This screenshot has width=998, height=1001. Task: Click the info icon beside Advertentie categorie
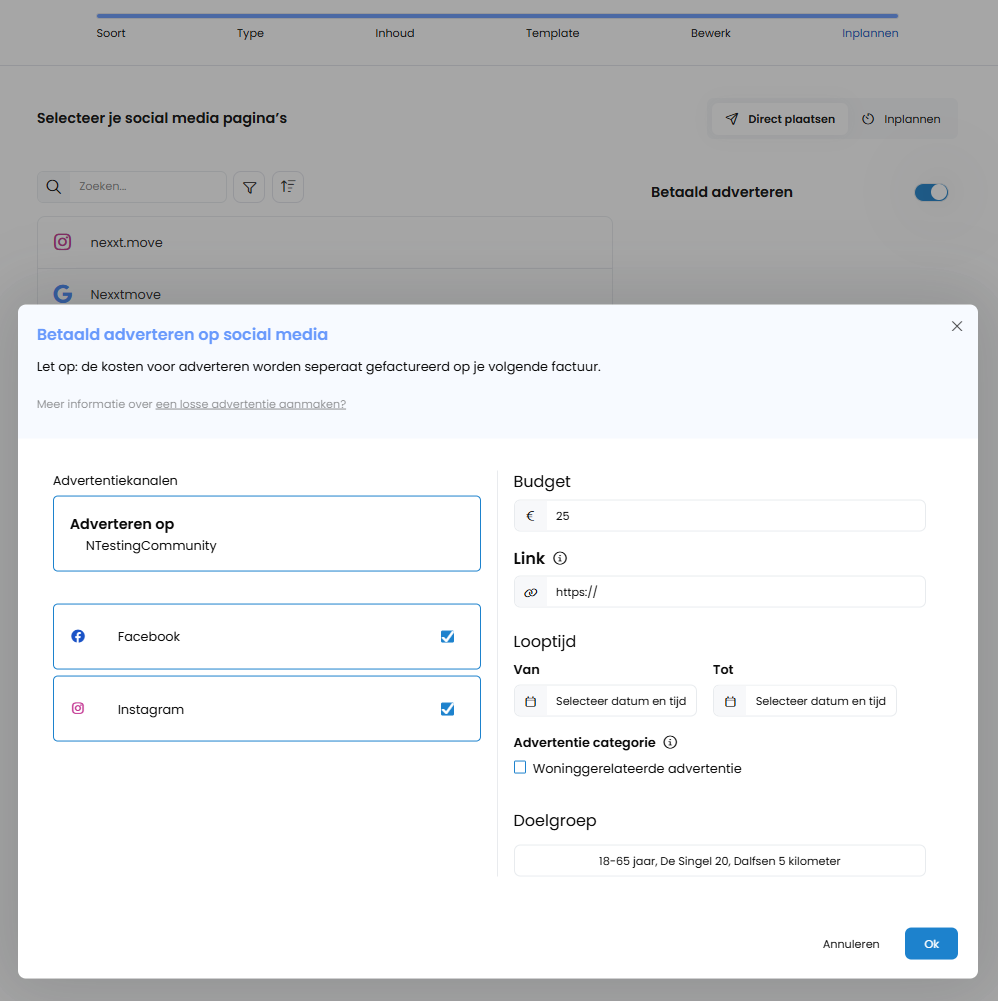(x=670, y=742)
